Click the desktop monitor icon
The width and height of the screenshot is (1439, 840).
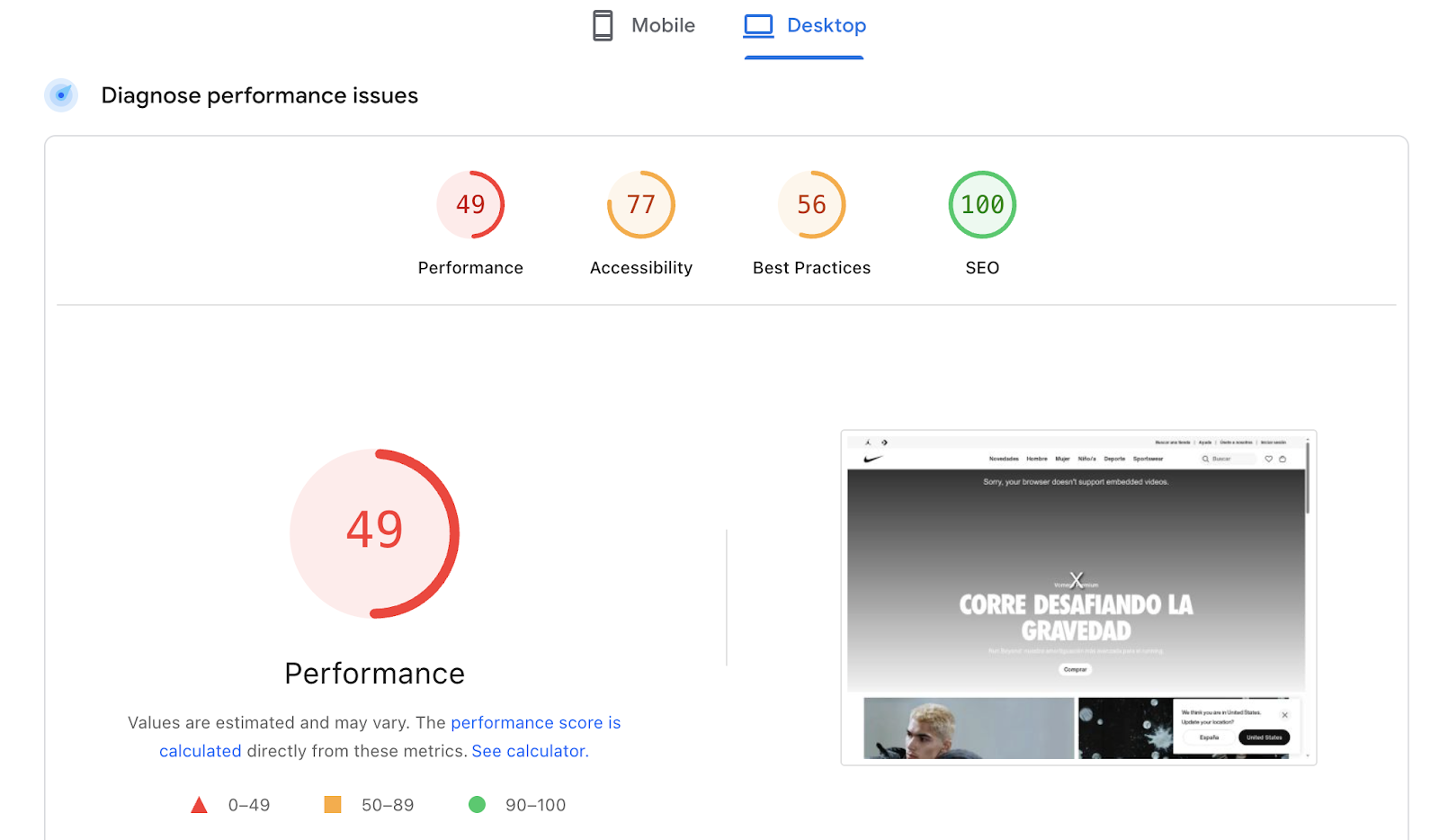(x=758, y=25)
